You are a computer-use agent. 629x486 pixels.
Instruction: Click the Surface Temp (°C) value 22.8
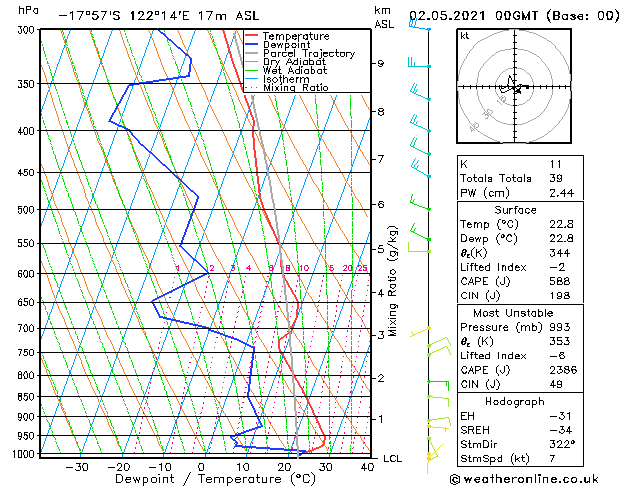point(562,224)
